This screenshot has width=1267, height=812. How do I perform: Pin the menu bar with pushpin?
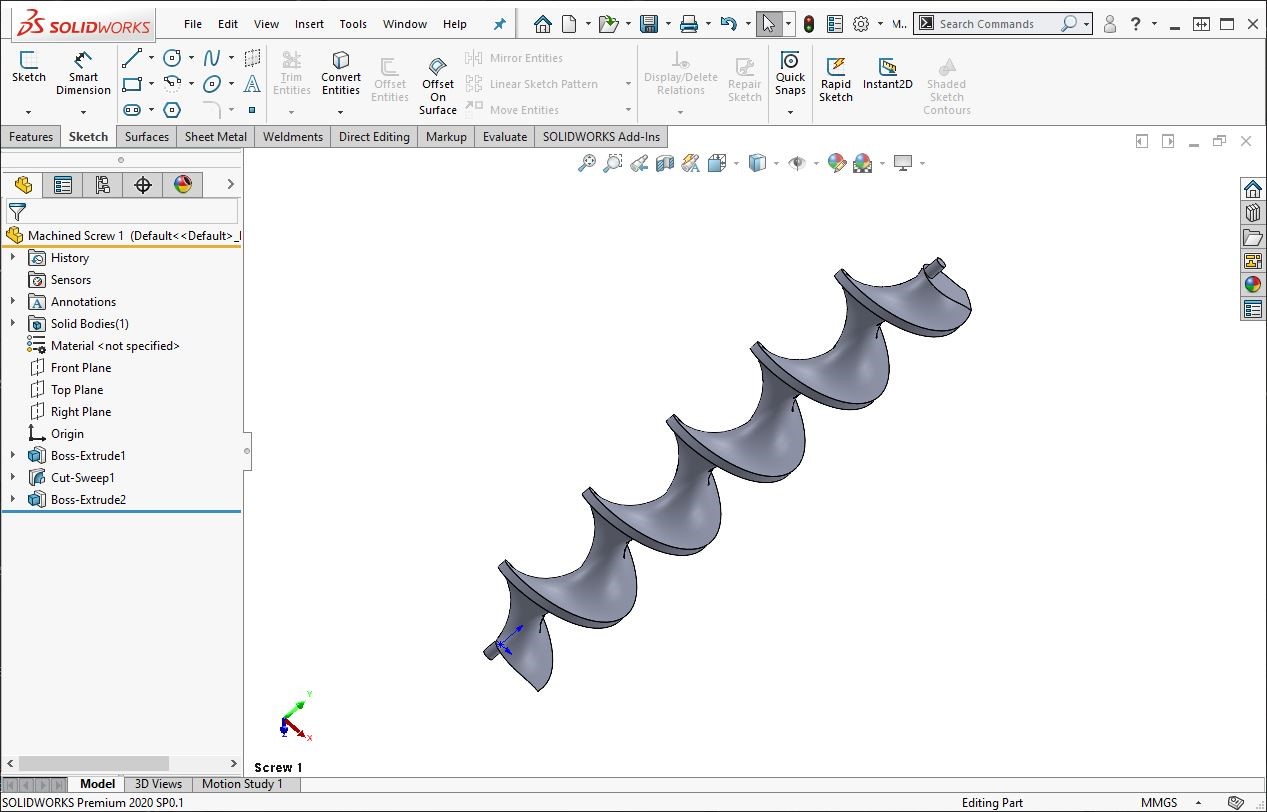click(x=500, y=24)
